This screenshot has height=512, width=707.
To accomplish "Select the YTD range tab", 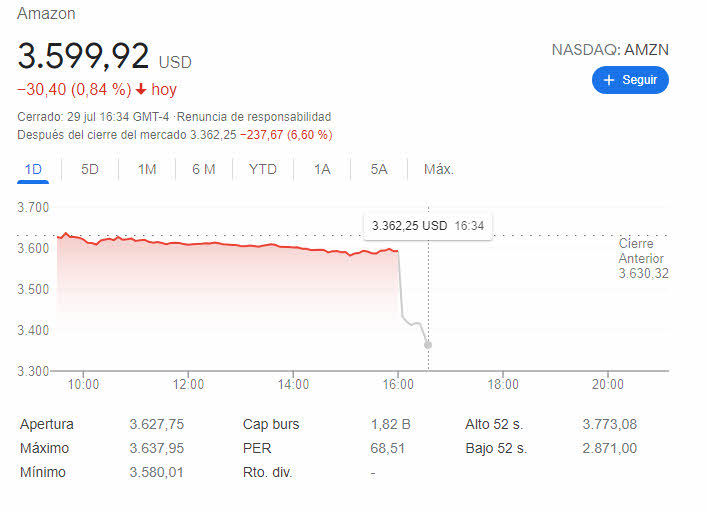I will (x=263, y=169).
